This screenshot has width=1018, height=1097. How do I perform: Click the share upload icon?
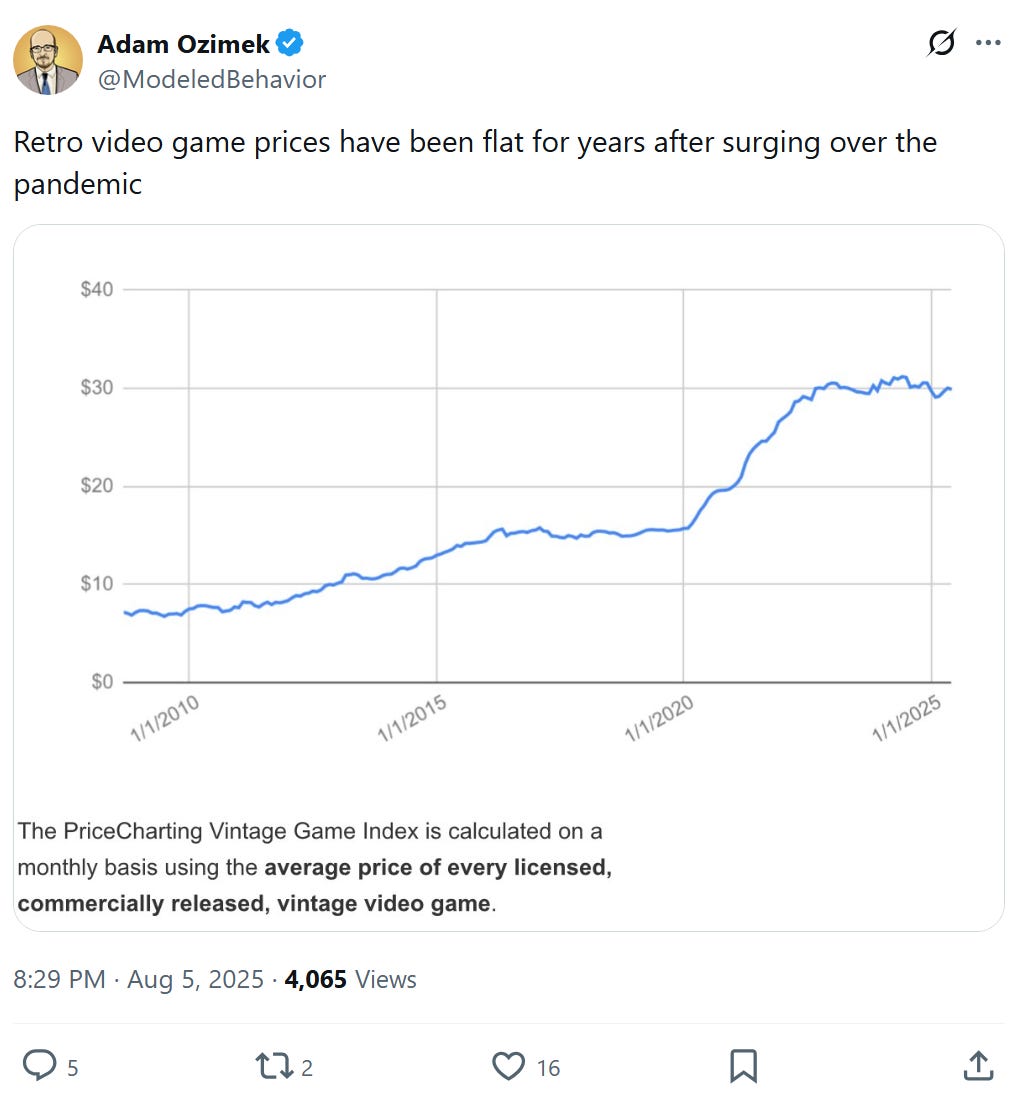click(x=979, y=1066)
